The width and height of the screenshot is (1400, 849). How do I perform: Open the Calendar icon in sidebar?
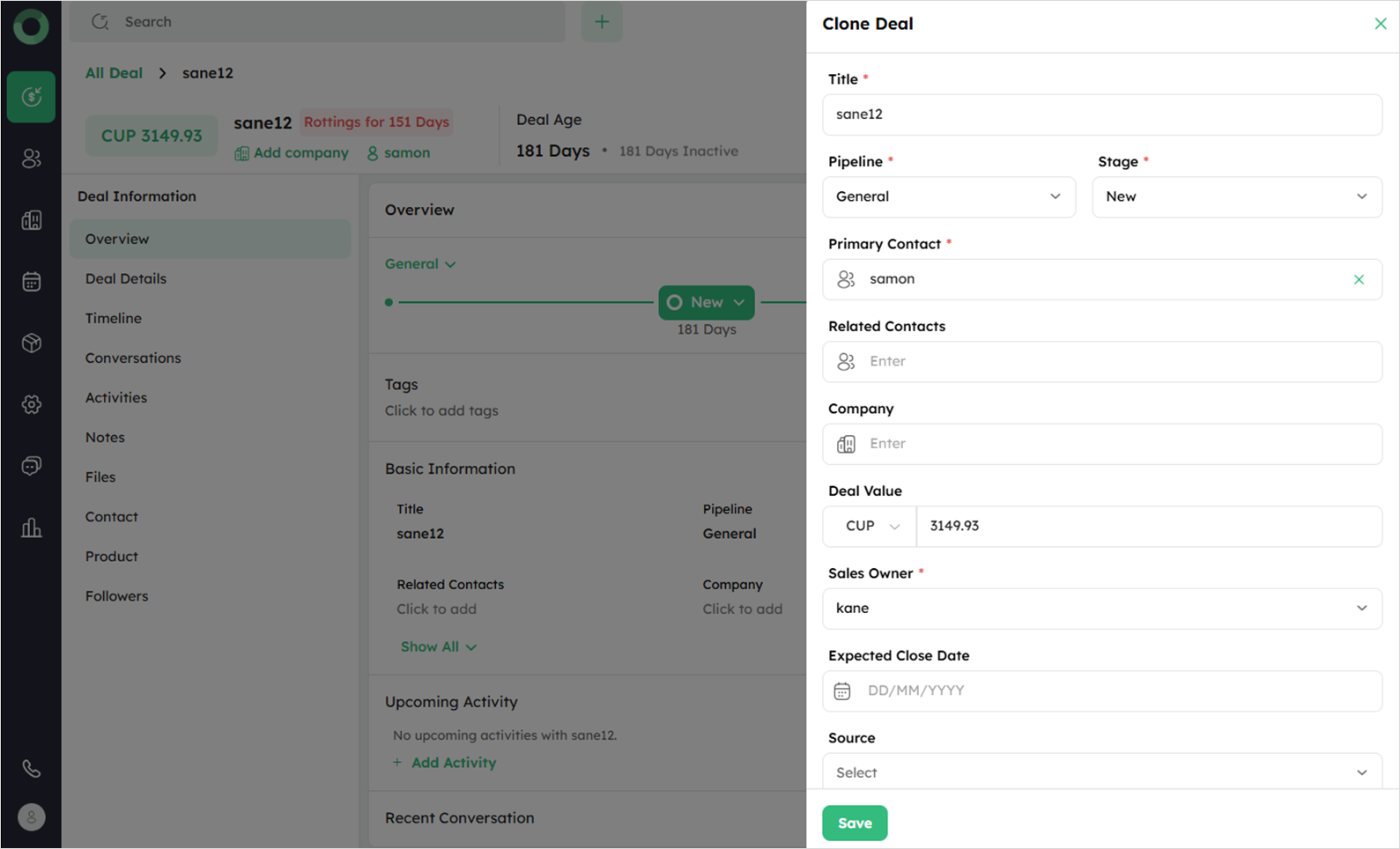pyautogui.click(x=31, y=282)
